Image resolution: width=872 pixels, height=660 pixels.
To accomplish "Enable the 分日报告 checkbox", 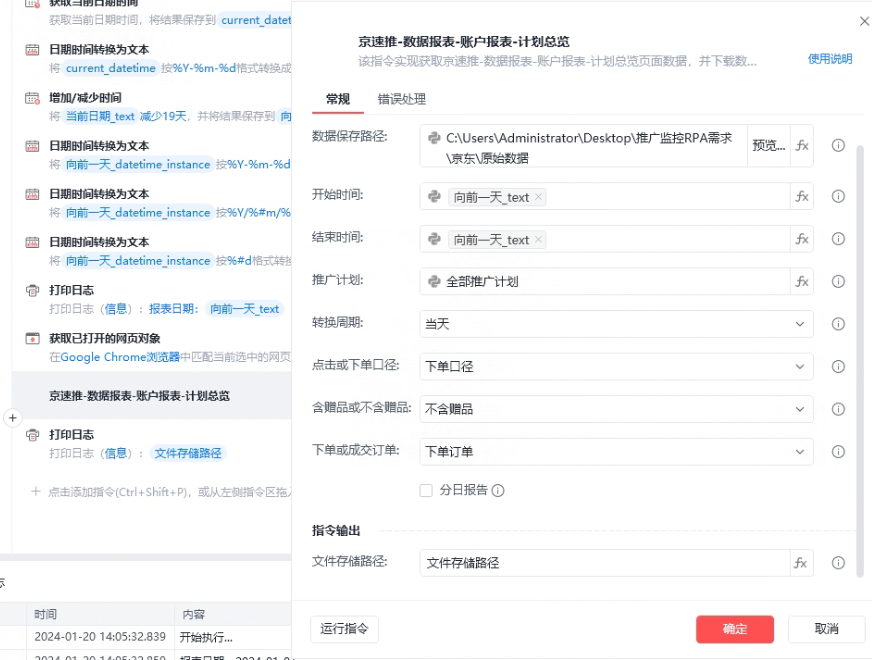I will pyautogui.click(x=426, y=490).
